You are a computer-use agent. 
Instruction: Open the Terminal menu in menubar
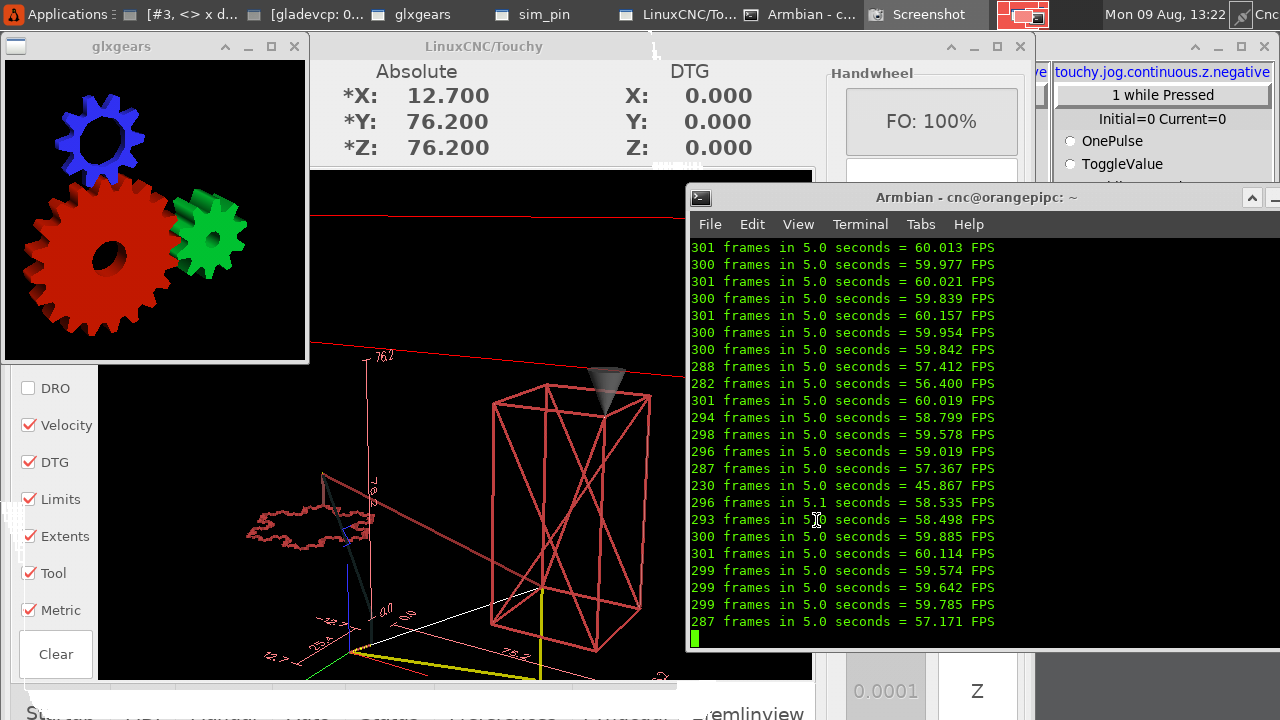pyautogui.click(x=860, y=224)
